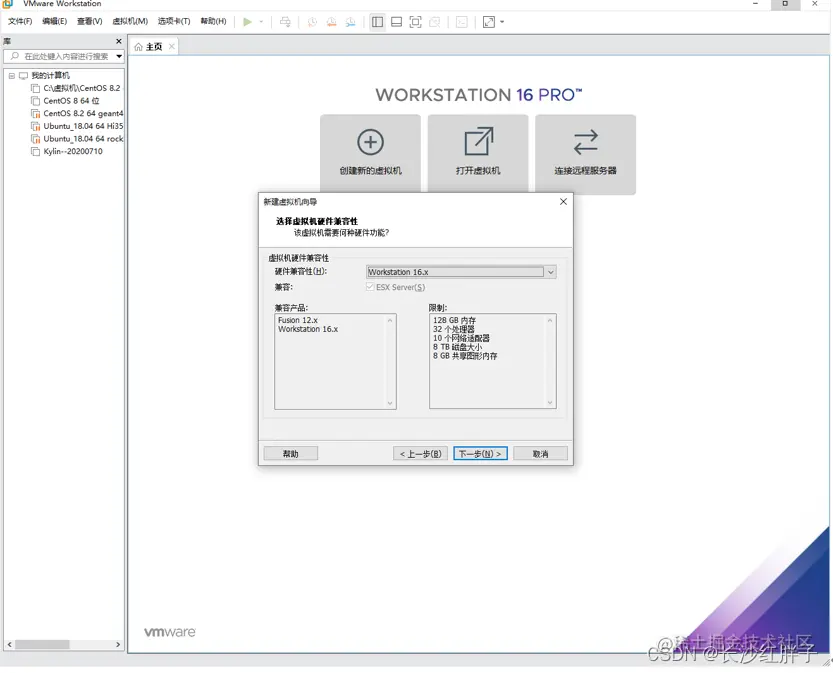Screen dimensions: 833x673
Task: Select the Ubuntu_18.04 64 rock VM
Action: 83,139
